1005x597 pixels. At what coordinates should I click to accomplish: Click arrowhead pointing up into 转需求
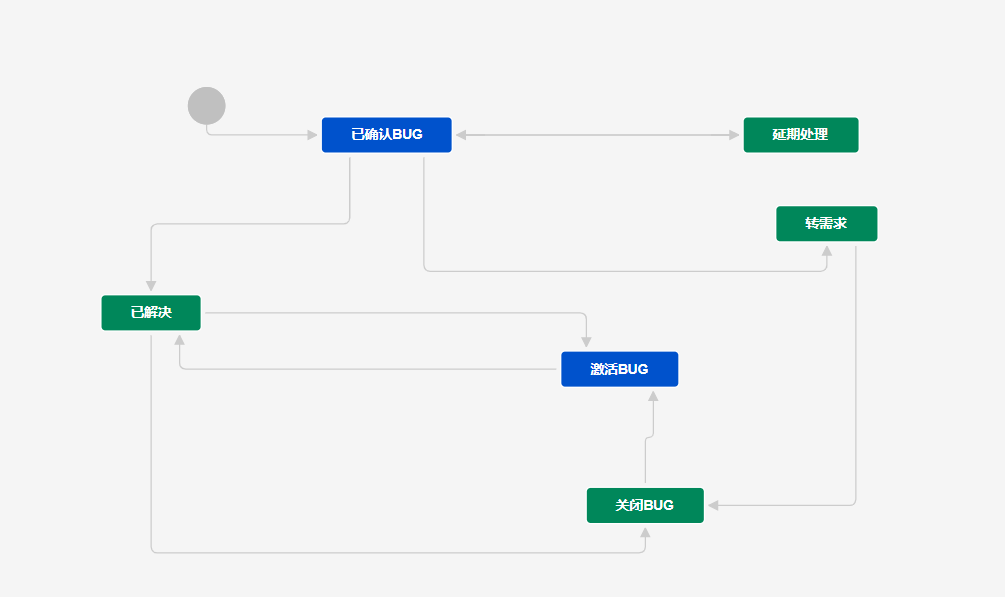coord(827,251)
